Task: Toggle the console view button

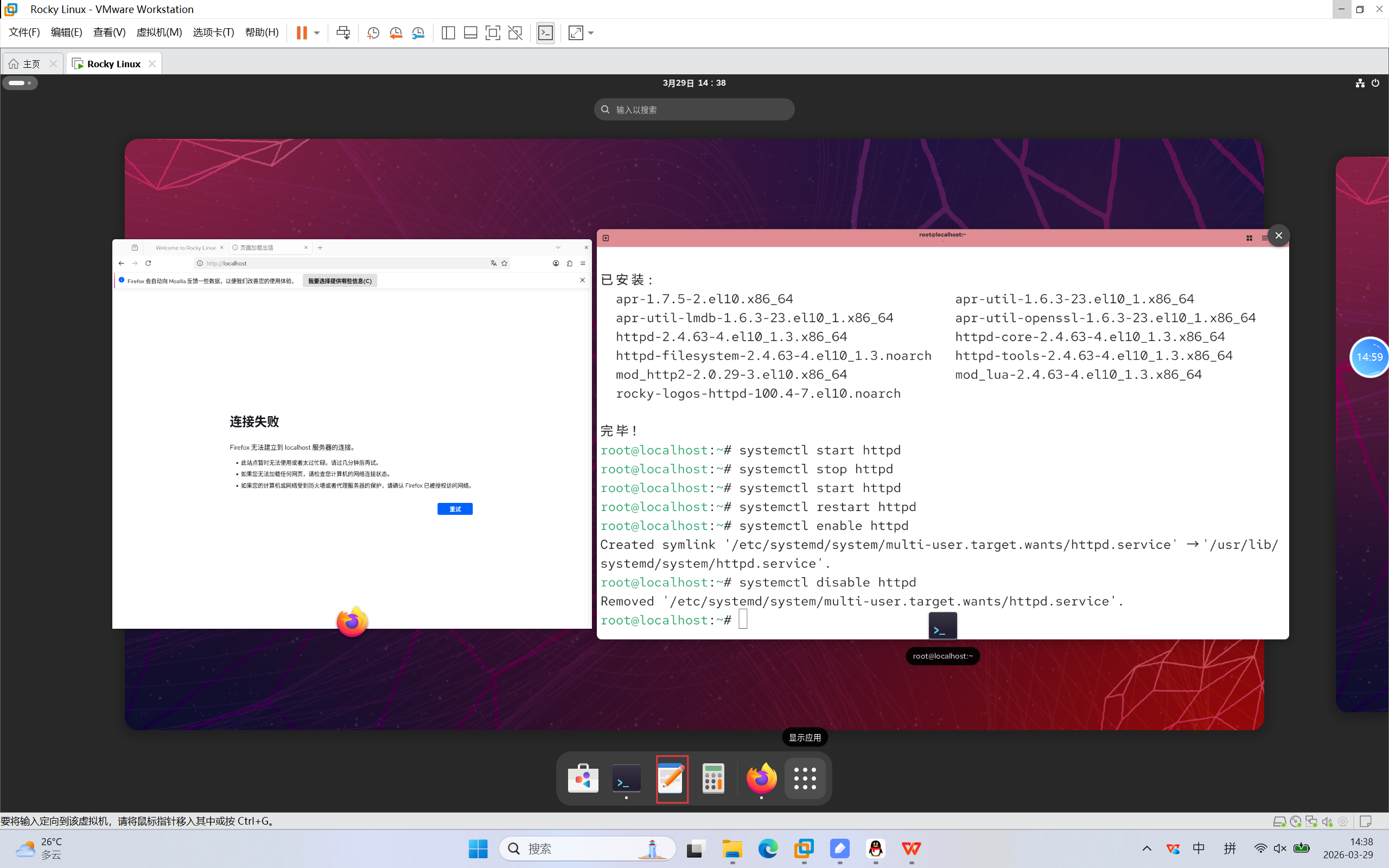Action: [x=545, y=33]
